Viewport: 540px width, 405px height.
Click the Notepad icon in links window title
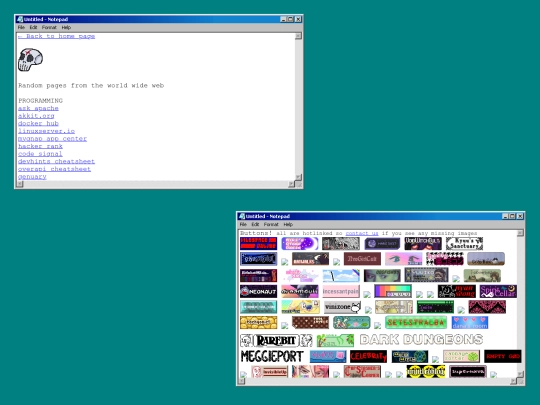20,19
